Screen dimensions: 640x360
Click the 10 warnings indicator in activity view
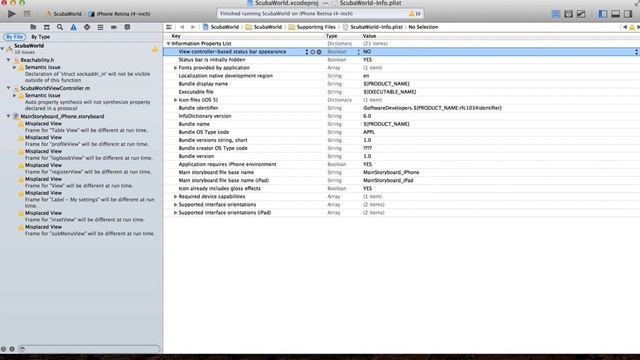pyautogui.click(x=414, y=13)
